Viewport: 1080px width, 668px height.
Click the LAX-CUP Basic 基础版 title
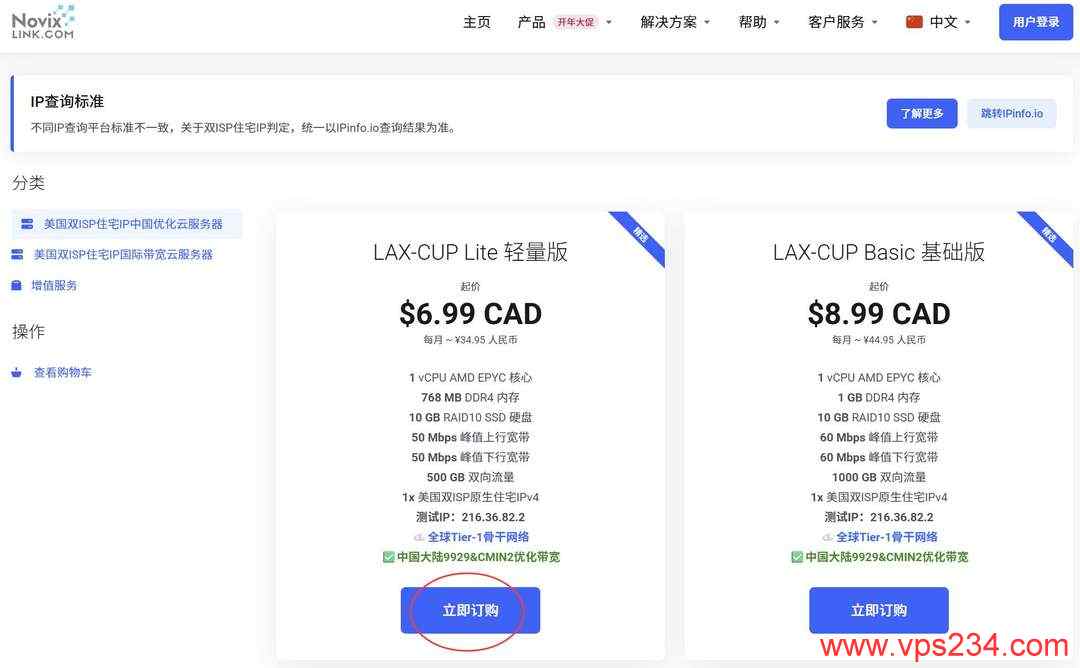click(x=879, y=252)
